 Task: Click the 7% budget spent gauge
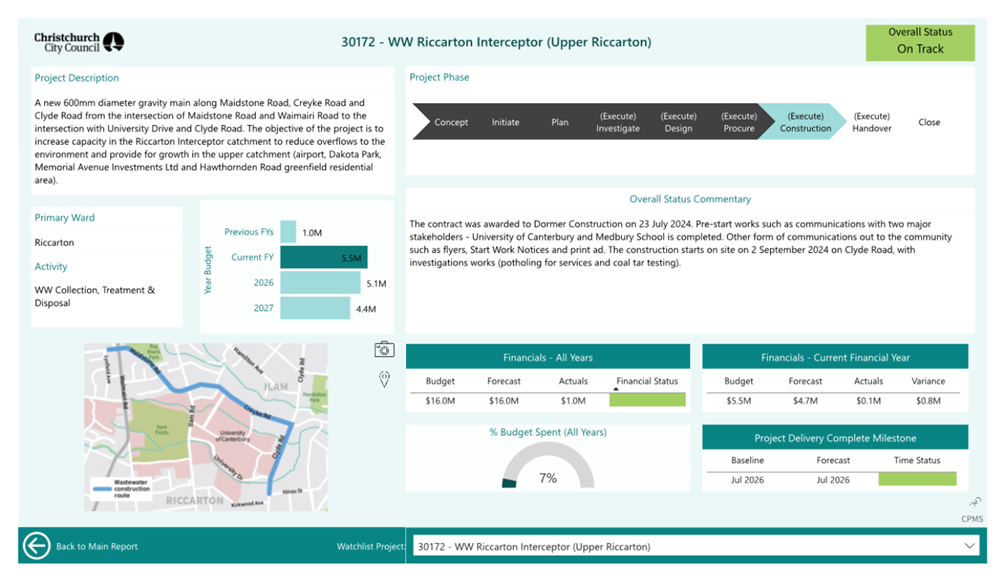(x=548, y=466)
